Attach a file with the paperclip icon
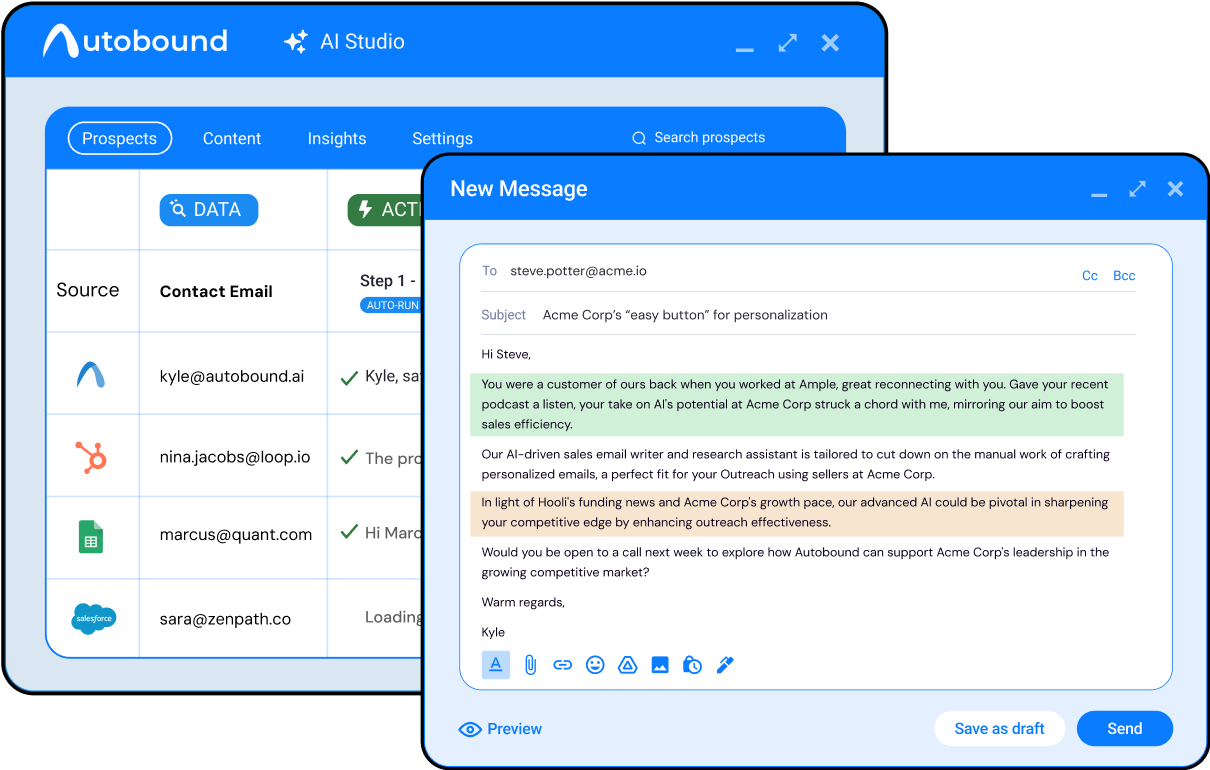The height and width of the screenshot is (770, 1210). [x=530, y=665]
